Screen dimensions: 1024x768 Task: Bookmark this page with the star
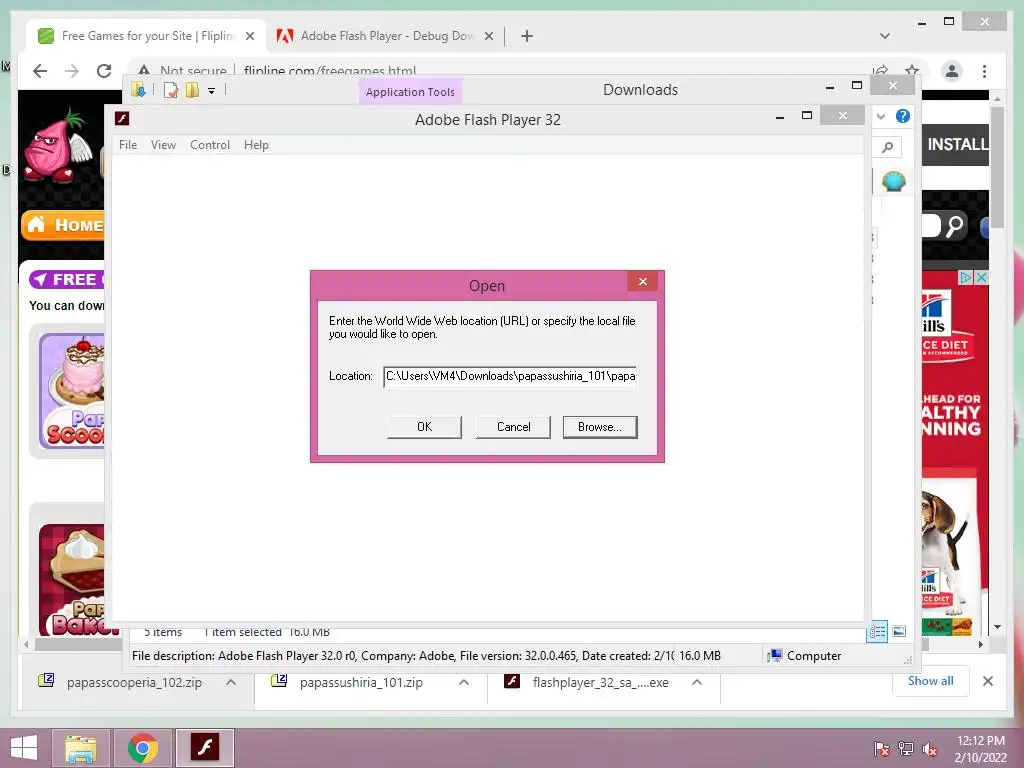coord(912,69)
